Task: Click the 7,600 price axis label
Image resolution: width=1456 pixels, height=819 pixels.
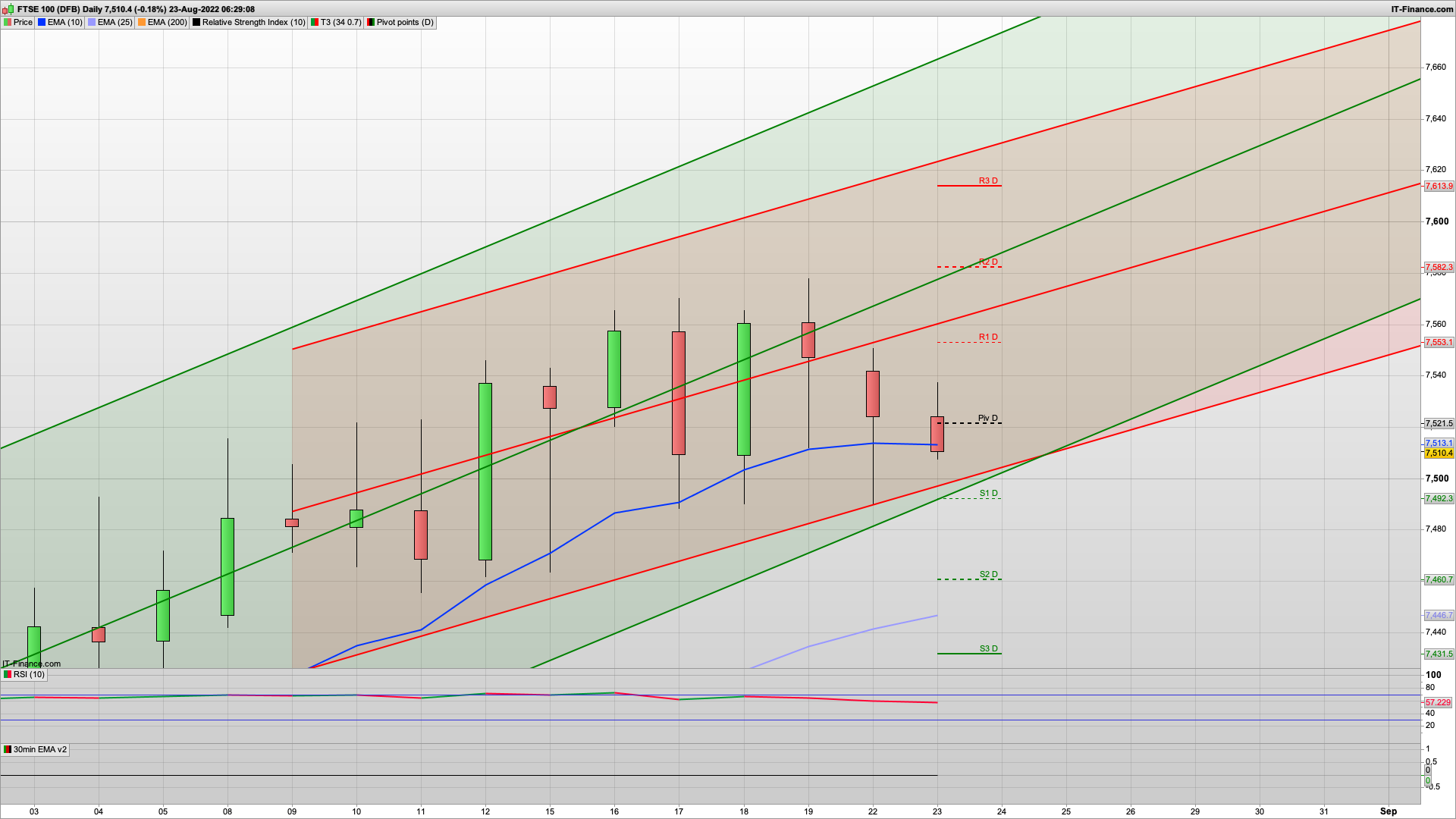Action: 1437,221
